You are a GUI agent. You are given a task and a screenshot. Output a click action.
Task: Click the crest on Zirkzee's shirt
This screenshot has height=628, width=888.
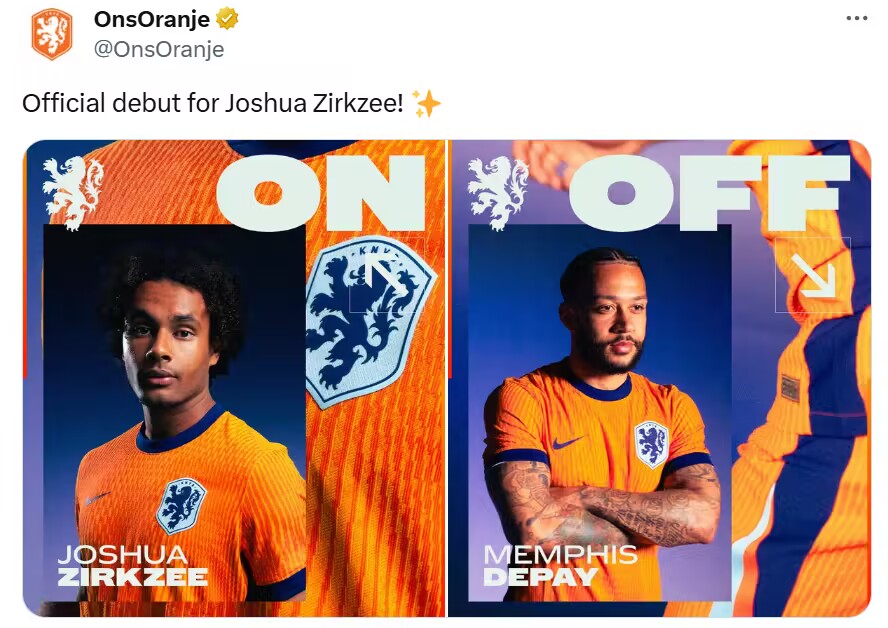coord(181,506)
